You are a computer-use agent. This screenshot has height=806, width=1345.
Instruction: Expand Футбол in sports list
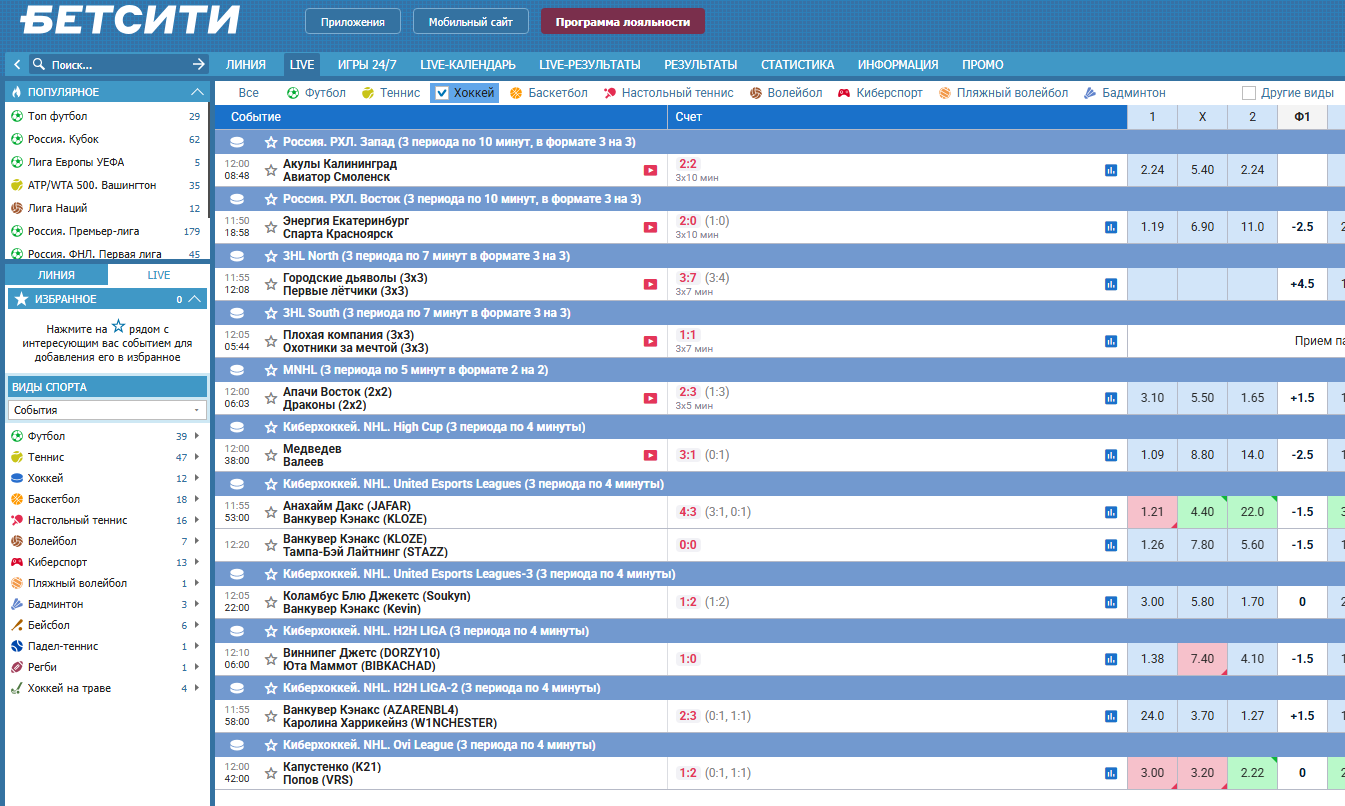tap(197, 436)
